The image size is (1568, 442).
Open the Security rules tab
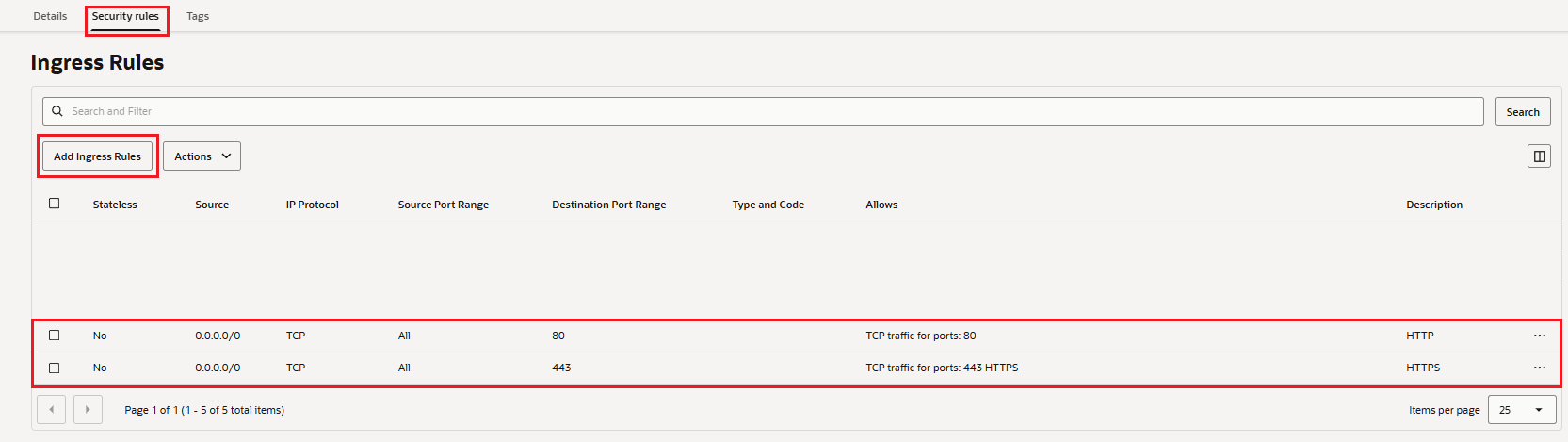[125, 16]
